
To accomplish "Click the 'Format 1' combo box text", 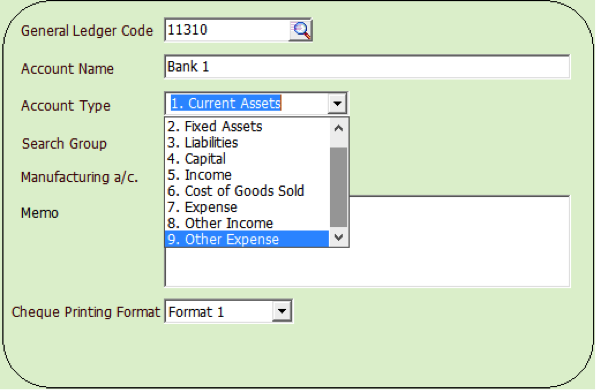I will [x=196, y=312].
